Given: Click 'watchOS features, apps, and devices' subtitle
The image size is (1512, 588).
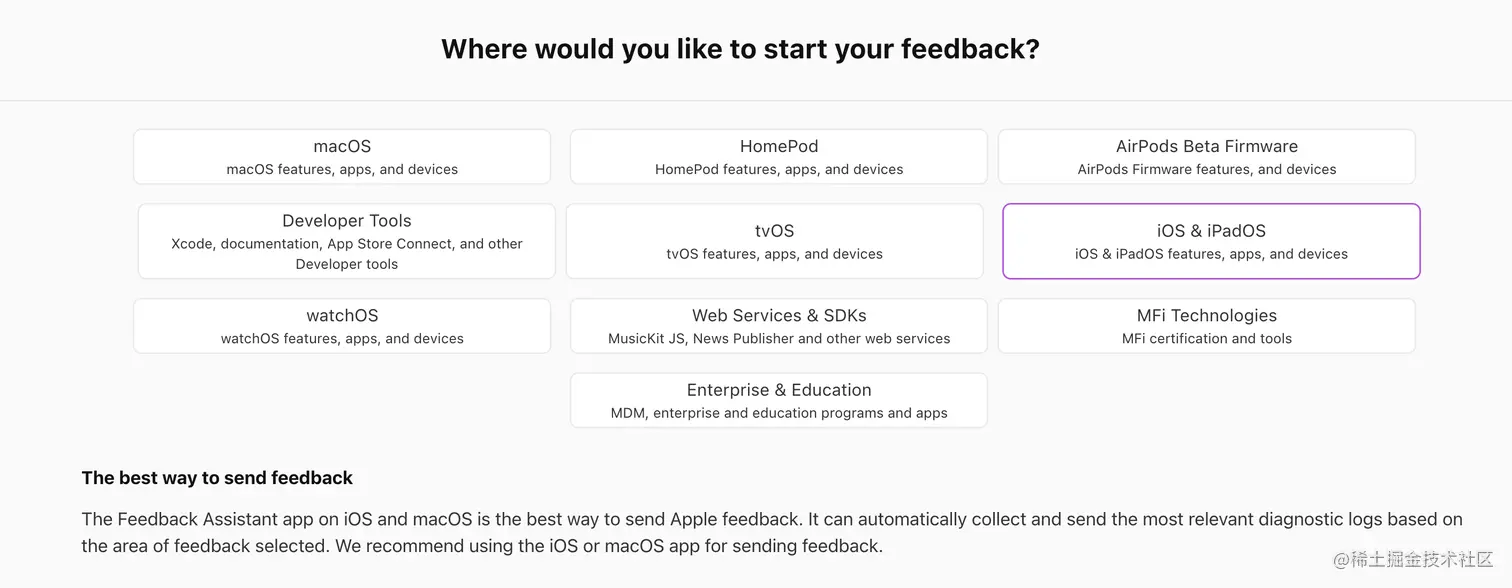Looking at the screenshot, I should click(342, 339).
